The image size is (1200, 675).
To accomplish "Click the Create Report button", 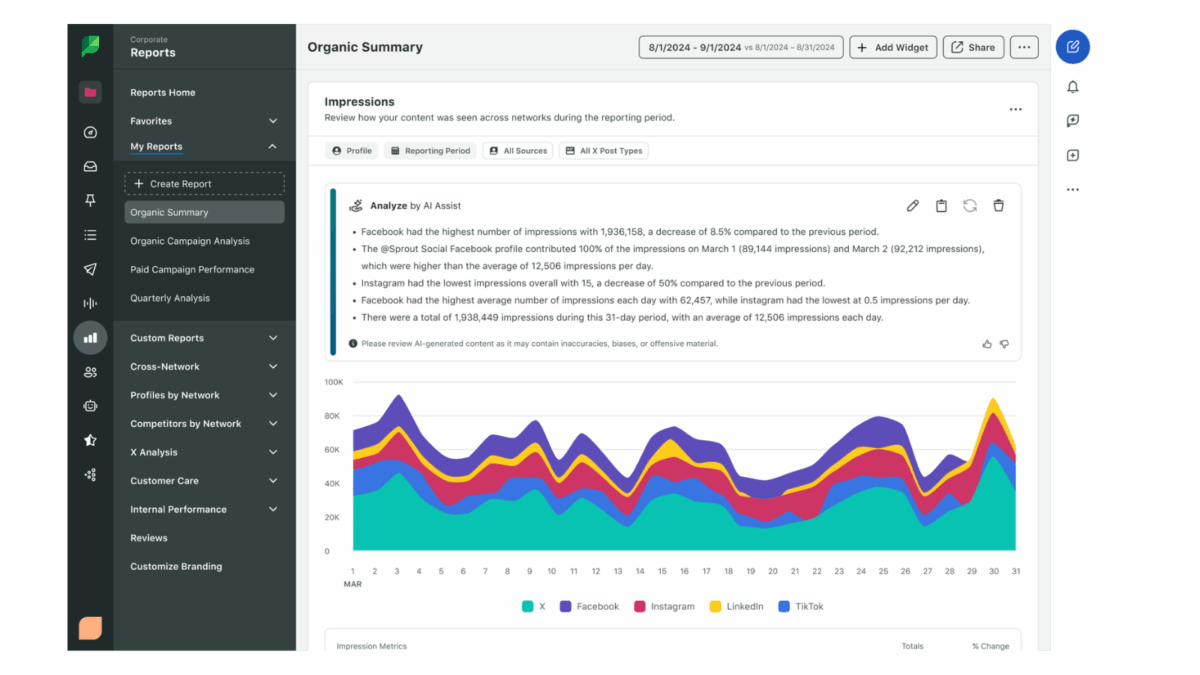I will pyautogui.click(x=204, y=184).
